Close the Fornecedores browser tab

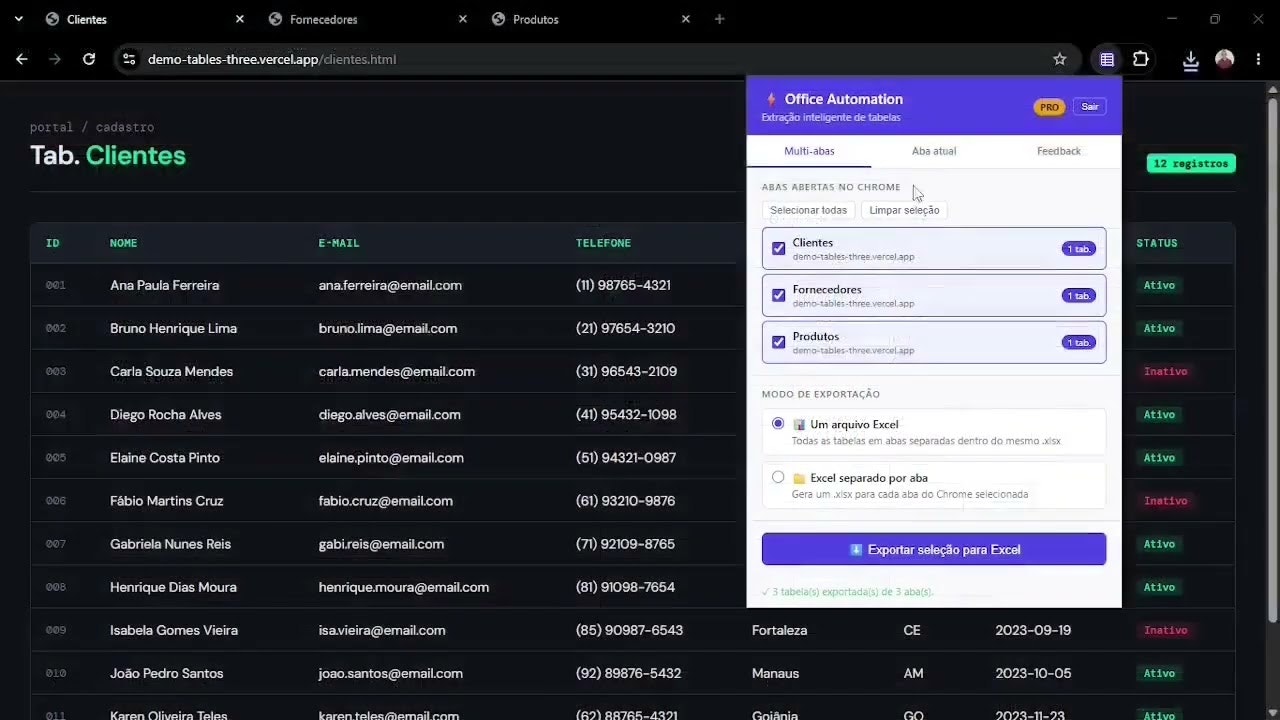462,19
